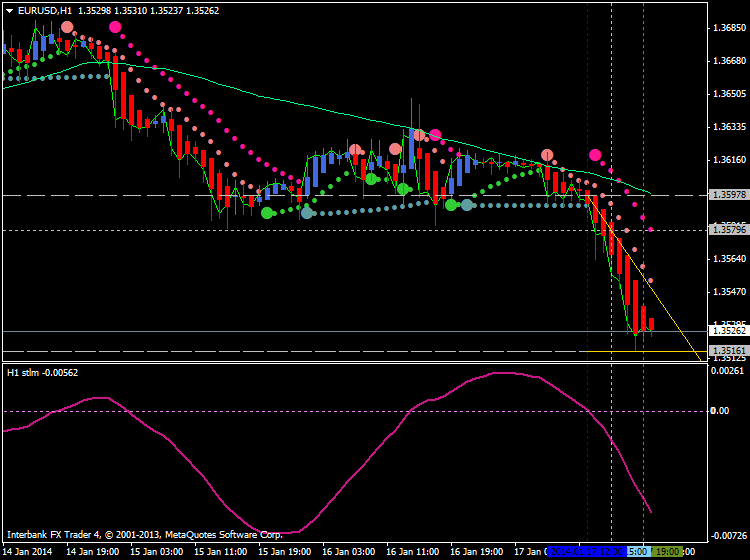750x560 pixels.
Task: Click the triangle arrow beside EURUSD,H1 title
Action: point(9,10)
